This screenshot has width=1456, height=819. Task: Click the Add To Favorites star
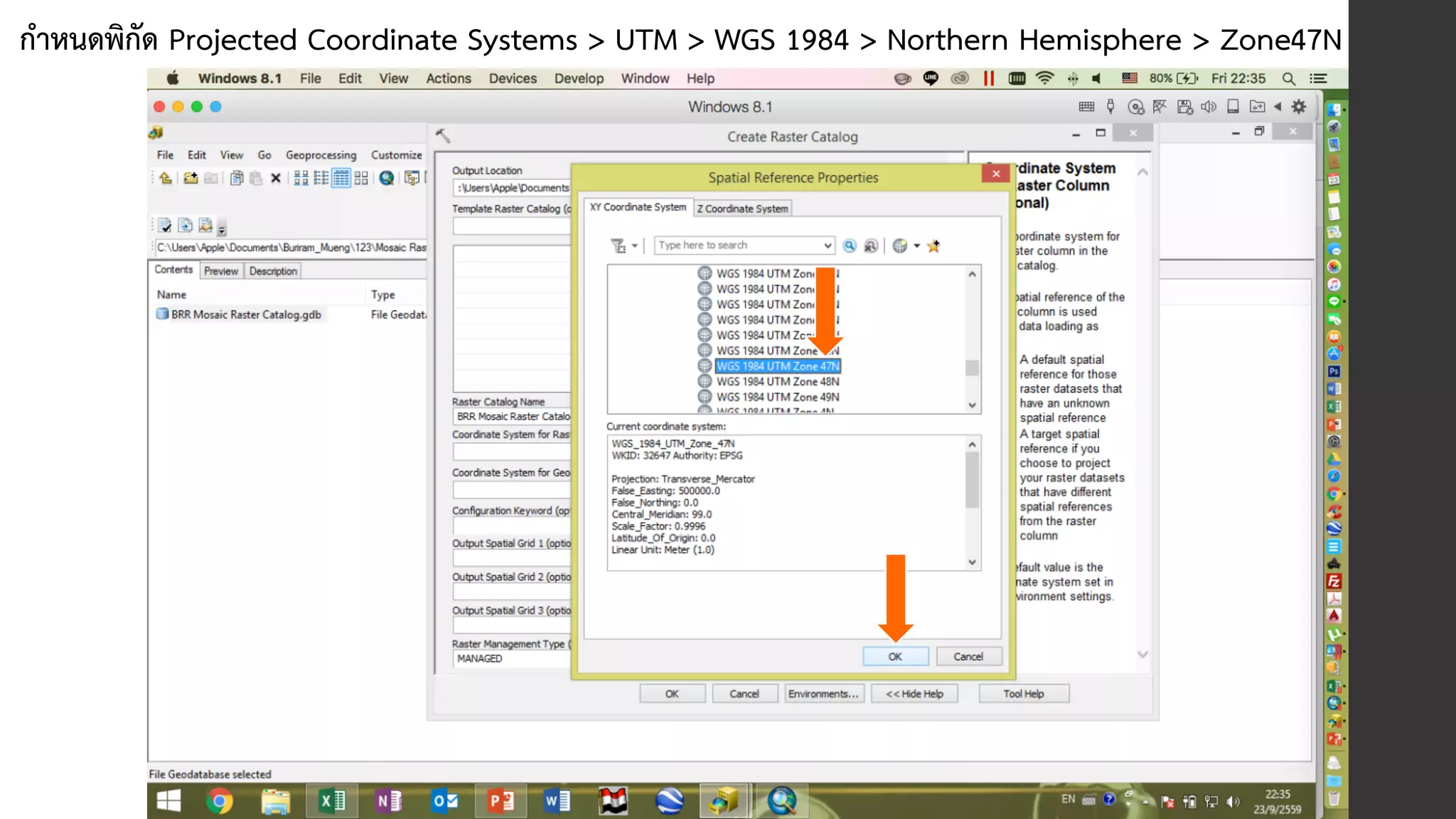(x=933, y=246)
